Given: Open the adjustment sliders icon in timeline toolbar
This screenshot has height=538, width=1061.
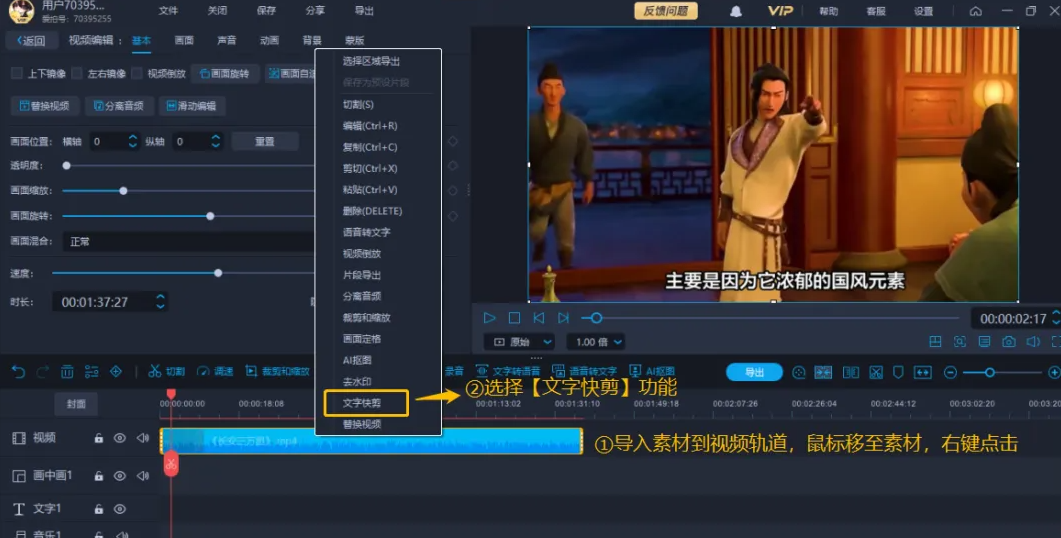Looking at the screenshot, I should [91, 372].
